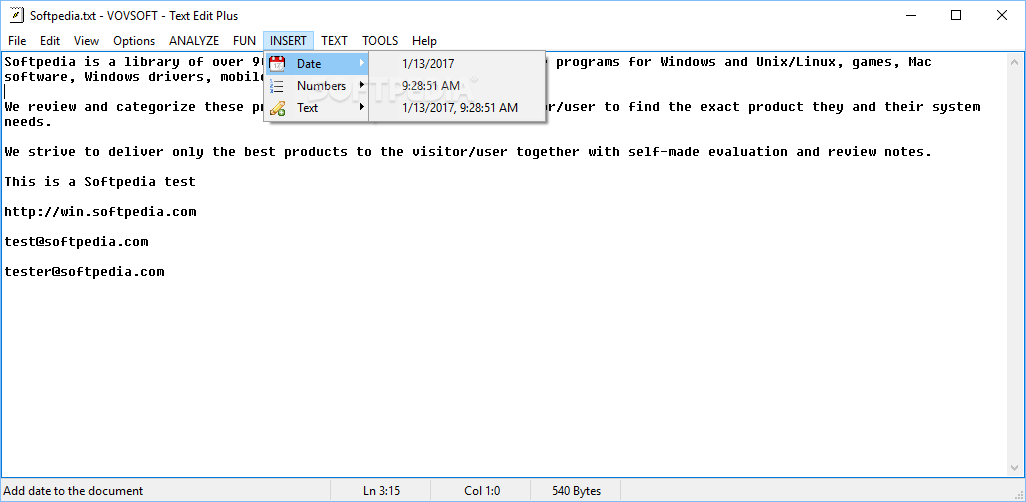
Task: Click the line 'tester@softpedia.com'
Action: (84, 272)
